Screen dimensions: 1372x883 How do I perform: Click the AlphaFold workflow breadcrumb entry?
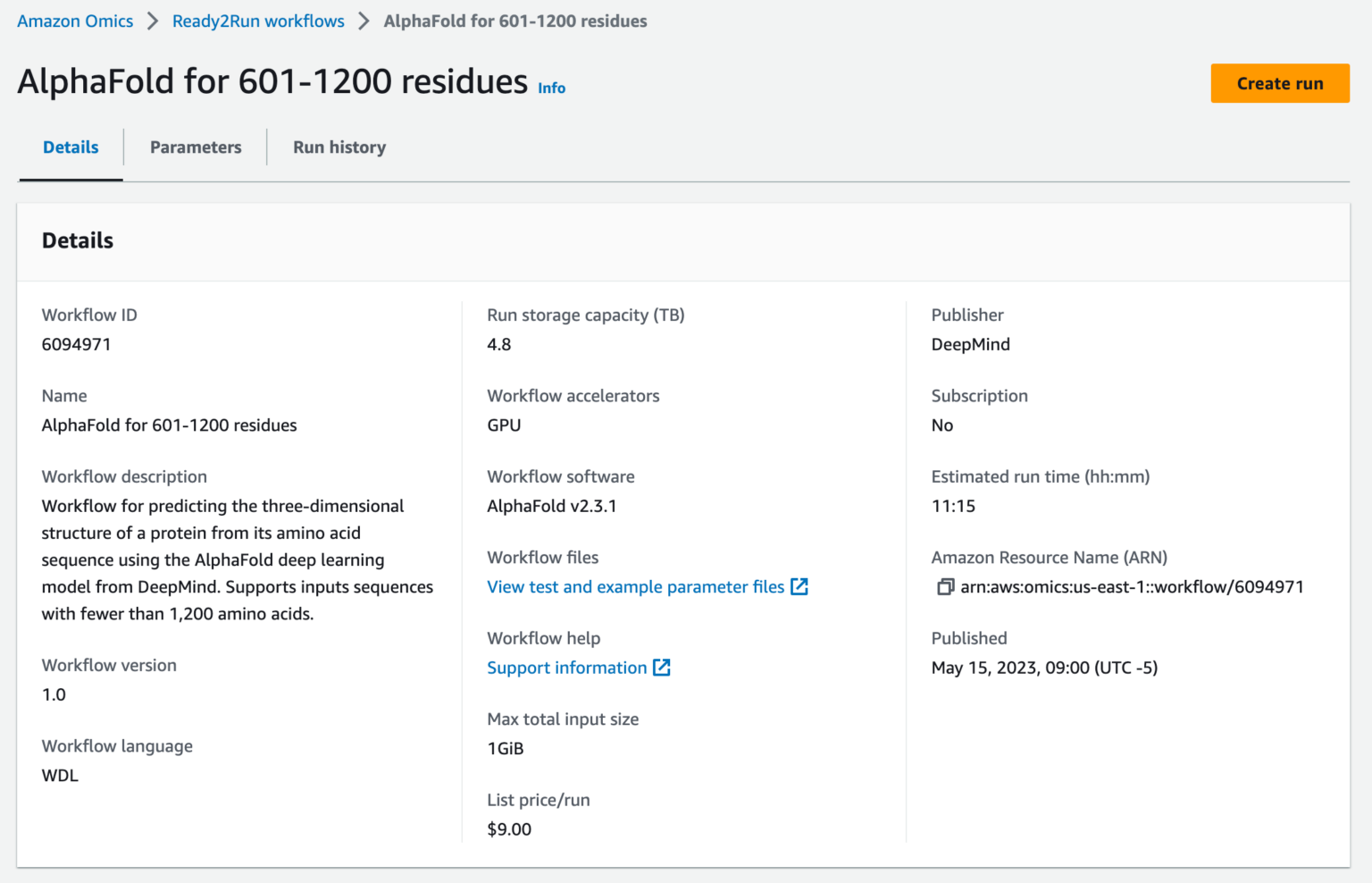click(x=515, y=21)
